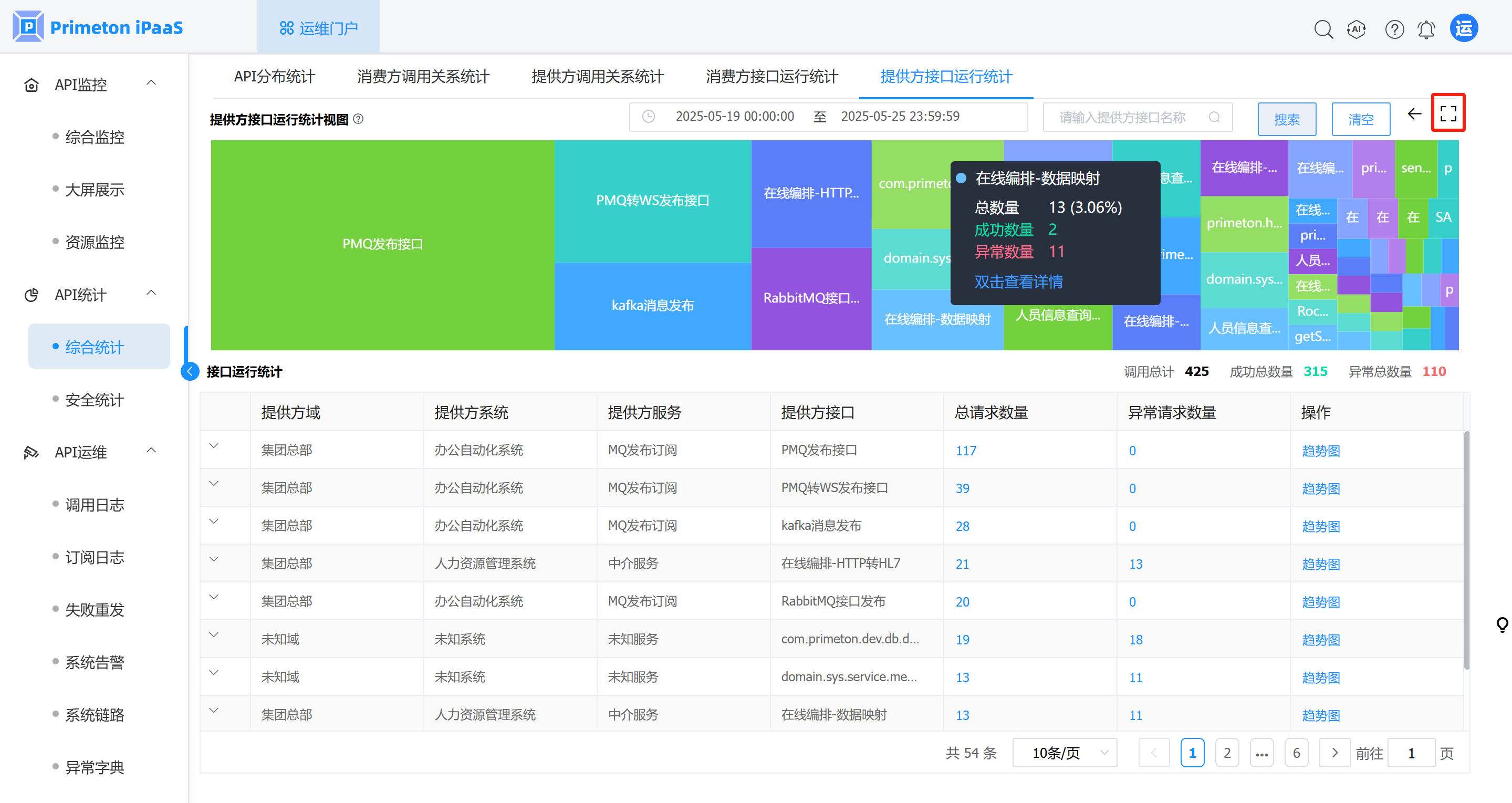
Task: Collapse the API监控 menu group
Action: click(x=151, y=83)
